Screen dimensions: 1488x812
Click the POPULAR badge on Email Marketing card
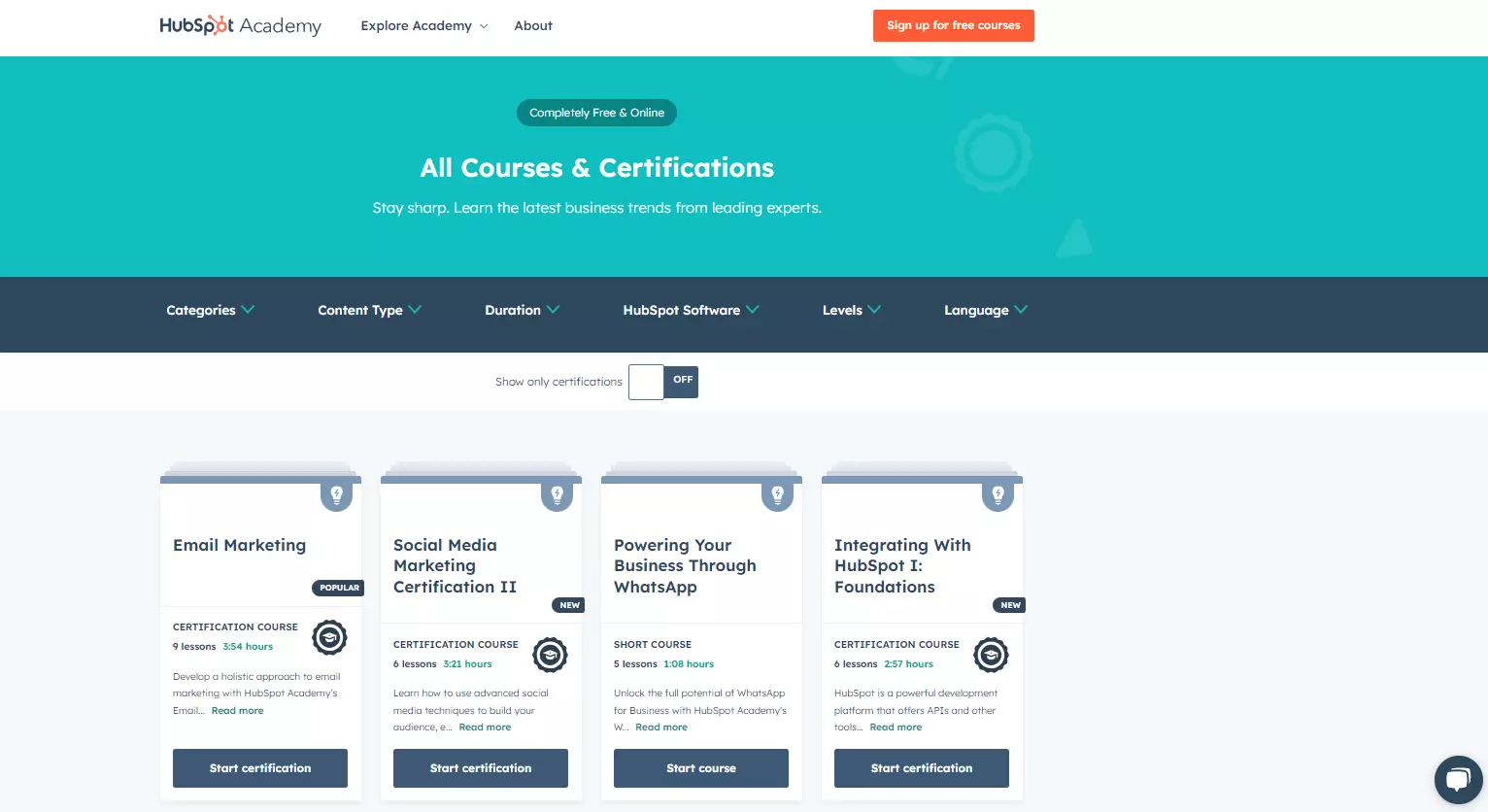(338, 588)
